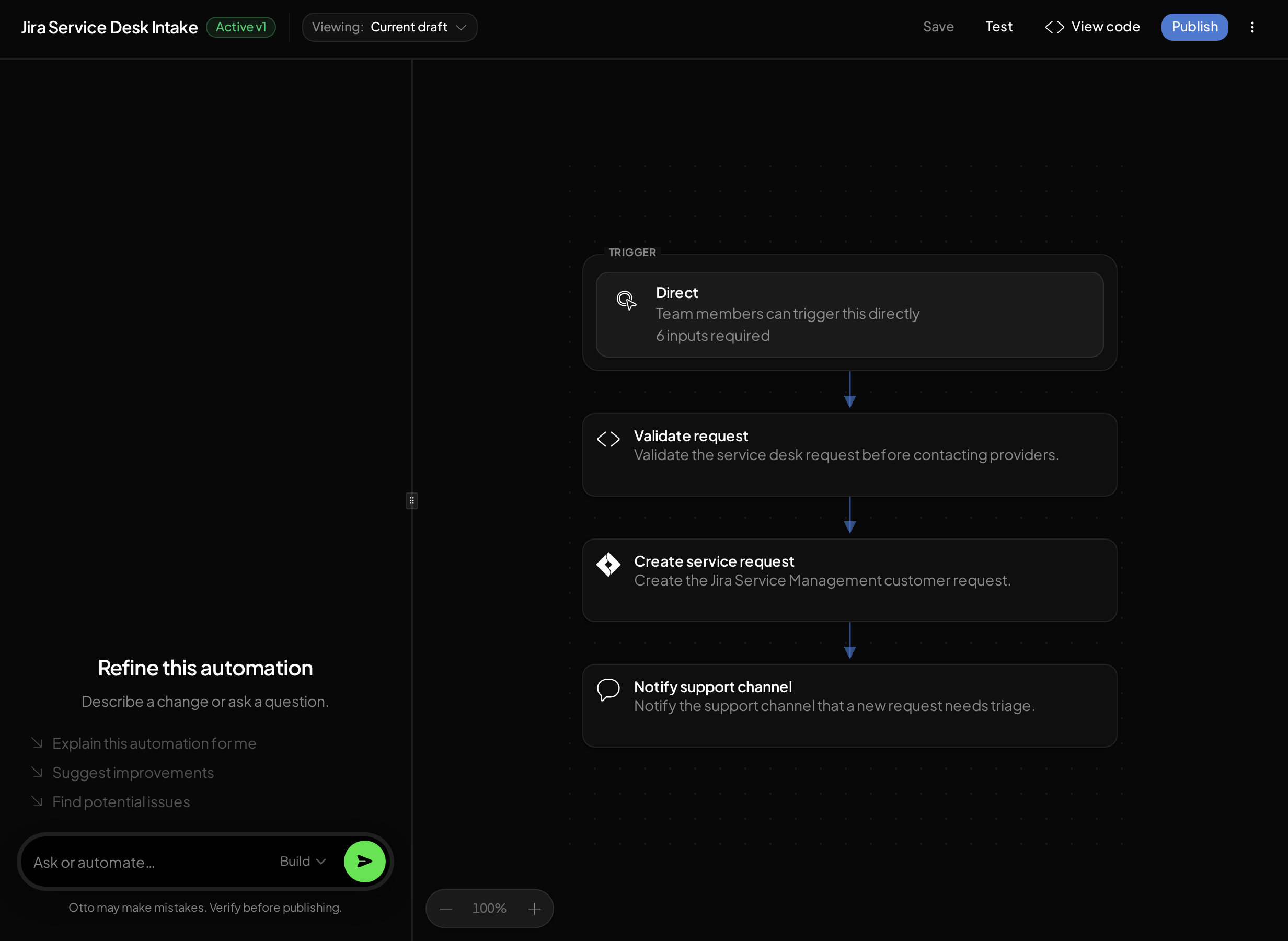The image size is (1288, 941).
Task: Send message with green arrow button
Action: click(x=364, y=861)
